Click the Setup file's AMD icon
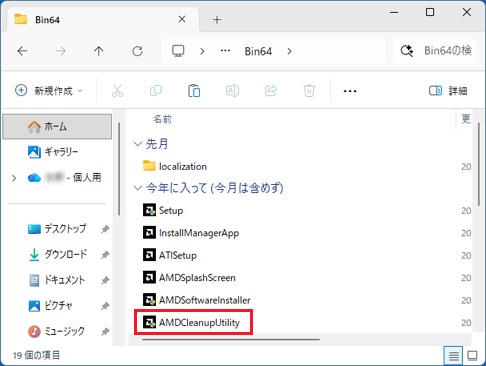Image resolution: width=486 pixels, height=366 pixels. pos(149,210)
